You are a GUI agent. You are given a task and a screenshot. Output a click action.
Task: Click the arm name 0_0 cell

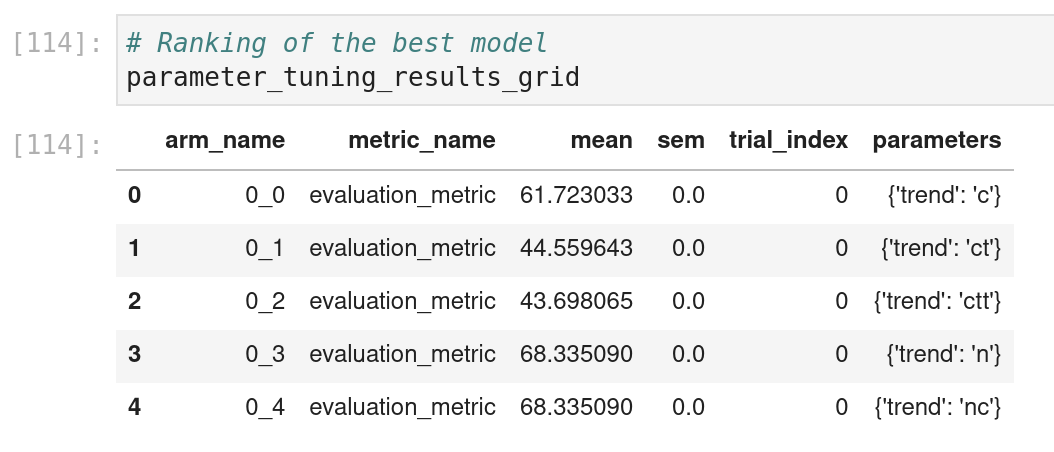point(265,195)
